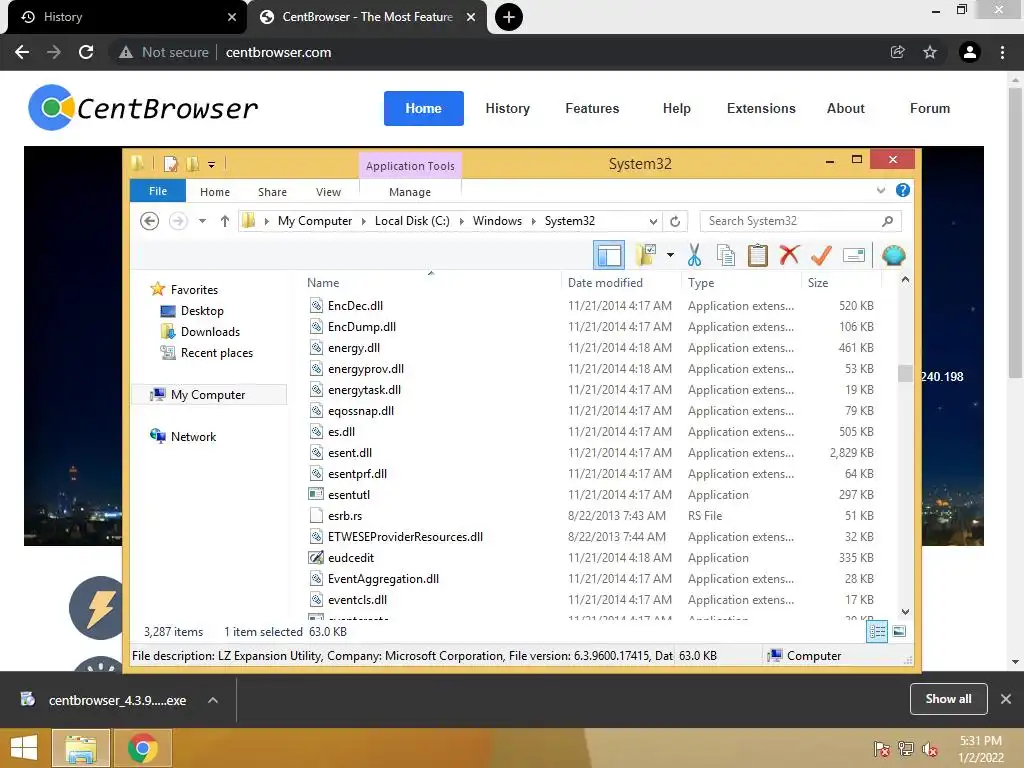Open the folder options toolbar dropdown arrow
This screenshot has width=1024, height=768.
click(670, 255)
